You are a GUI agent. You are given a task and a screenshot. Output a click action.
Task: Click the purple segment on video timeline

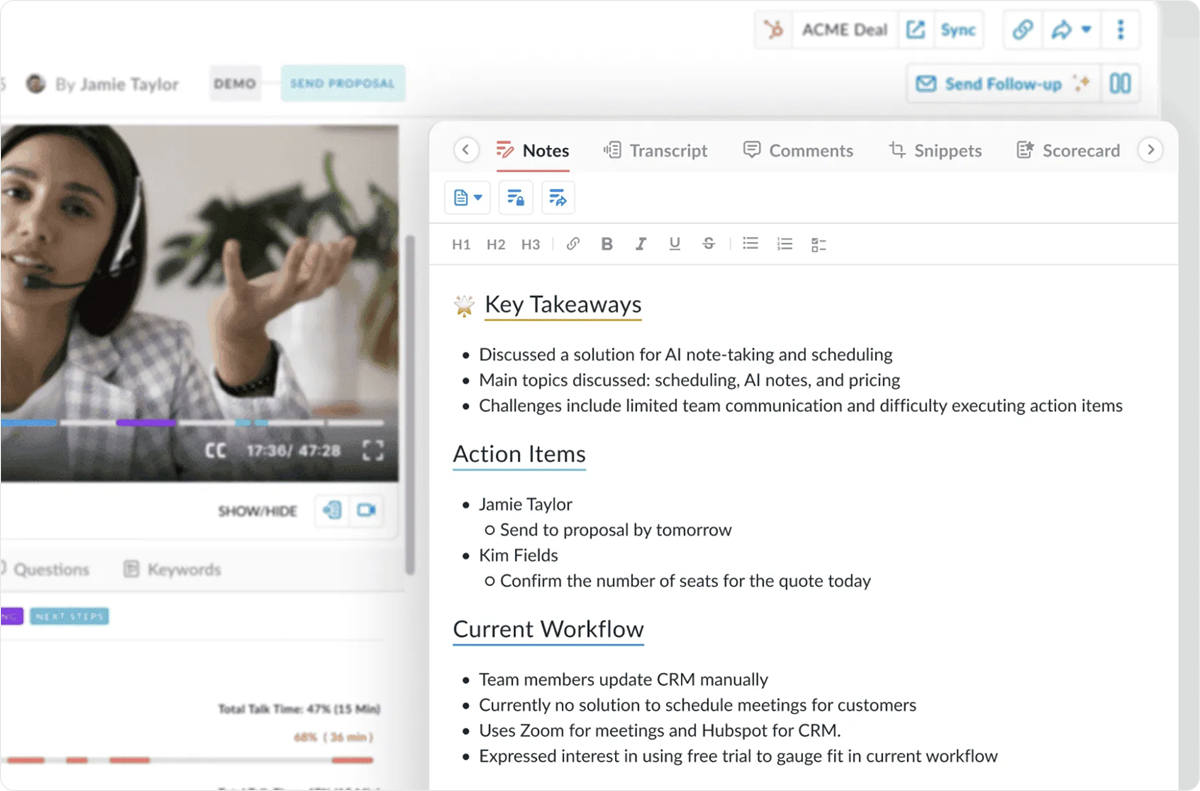pos(146,423)
